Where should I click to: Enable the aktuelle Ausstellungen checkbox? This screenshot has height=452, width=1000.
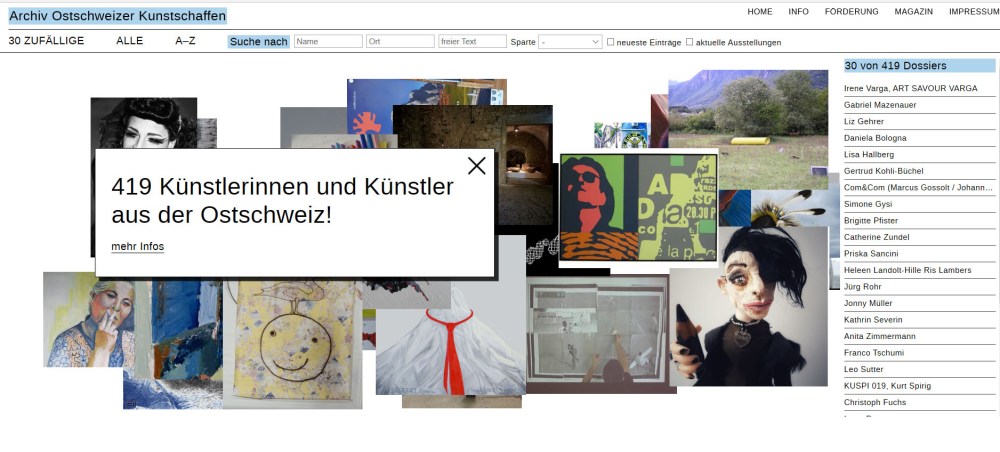click(x=689, y=42)
